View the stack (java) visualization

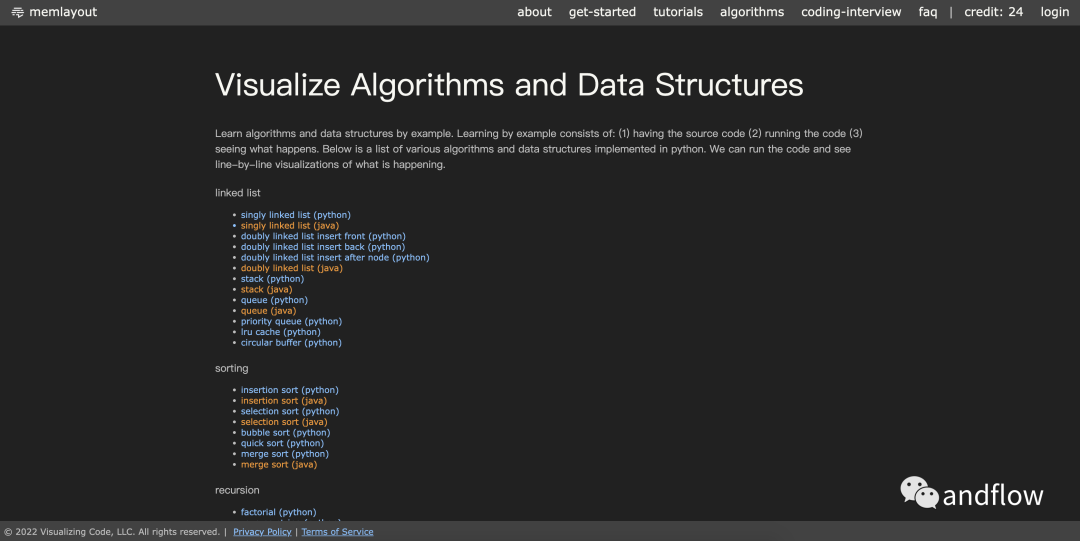pyautogui.click(x=268, y=289)
